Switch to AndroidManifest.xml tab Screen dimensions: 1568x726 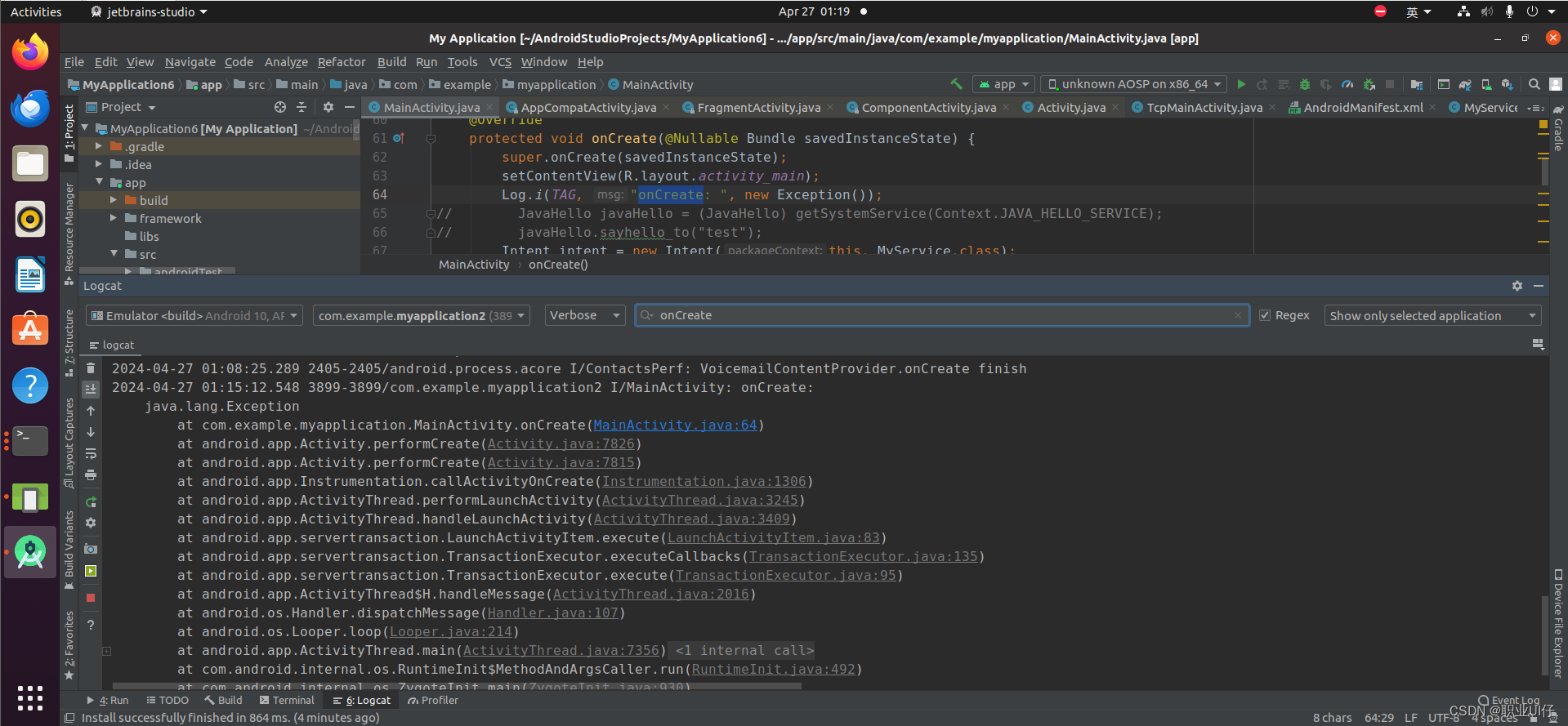1363,108
